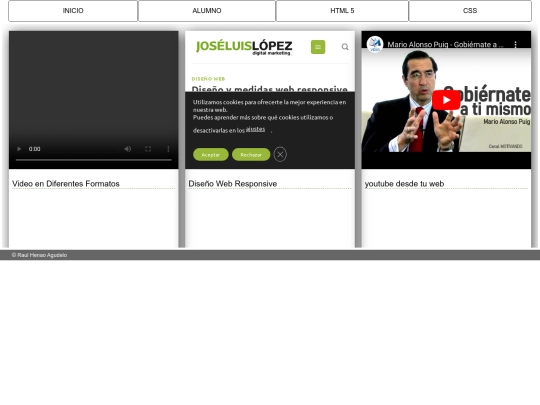
Task: Go to the ALUMNO menu tab
Action: 207,11
